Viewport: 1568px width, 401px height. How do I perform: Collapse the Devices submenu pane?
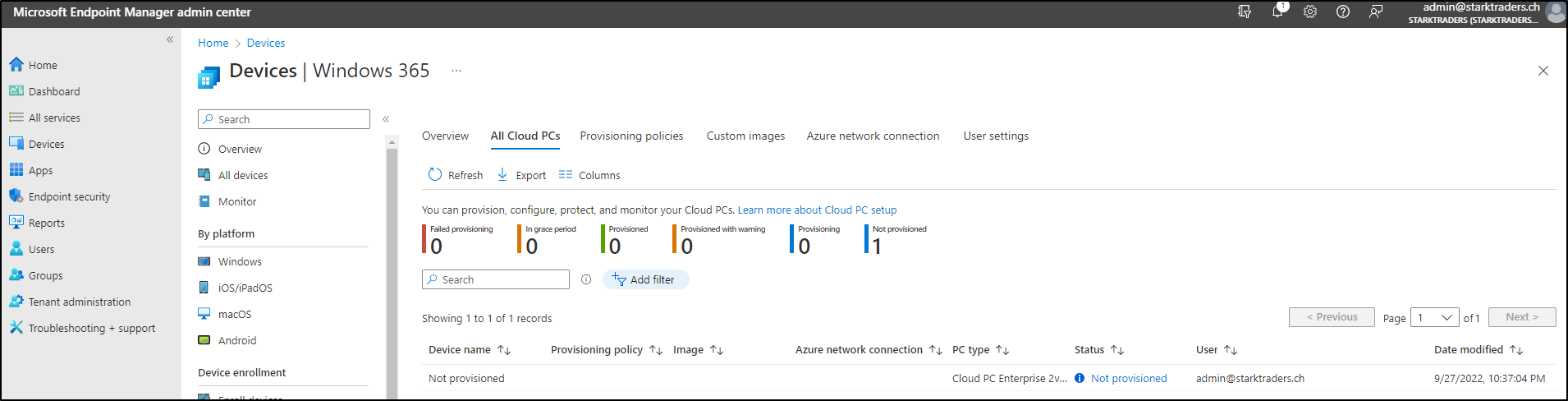[386, 119]
